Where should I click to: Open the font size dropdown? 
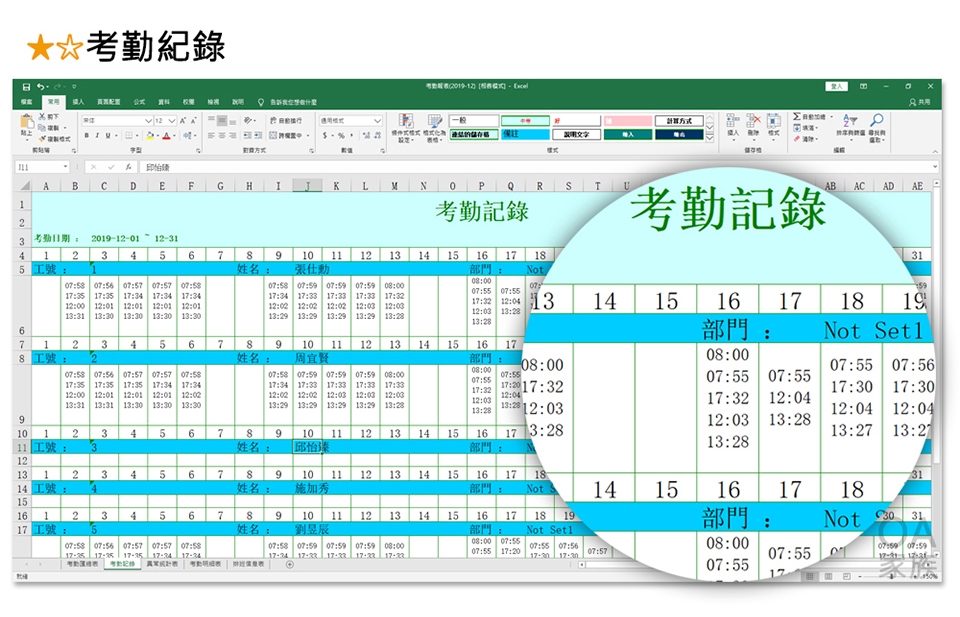pos(171,120)
